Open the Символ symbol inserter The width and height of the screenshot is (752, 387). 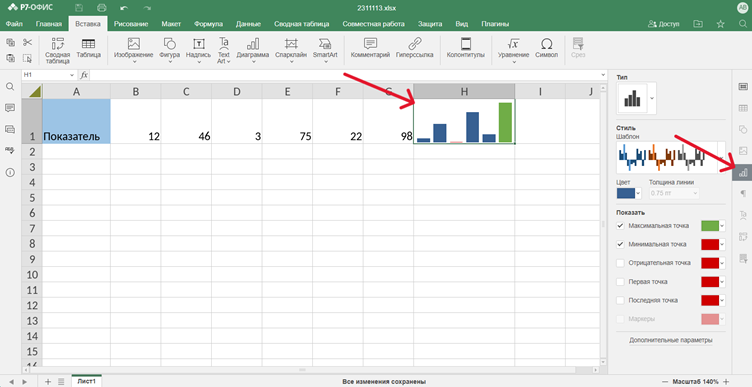pos(546,49)
